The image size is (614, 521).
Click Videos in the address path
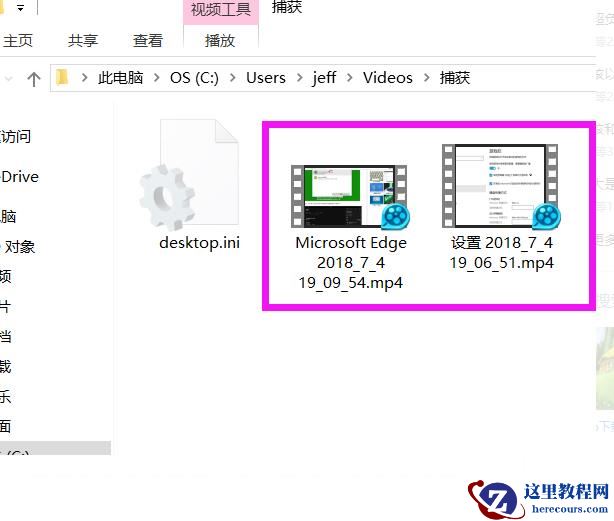[388, 78]
